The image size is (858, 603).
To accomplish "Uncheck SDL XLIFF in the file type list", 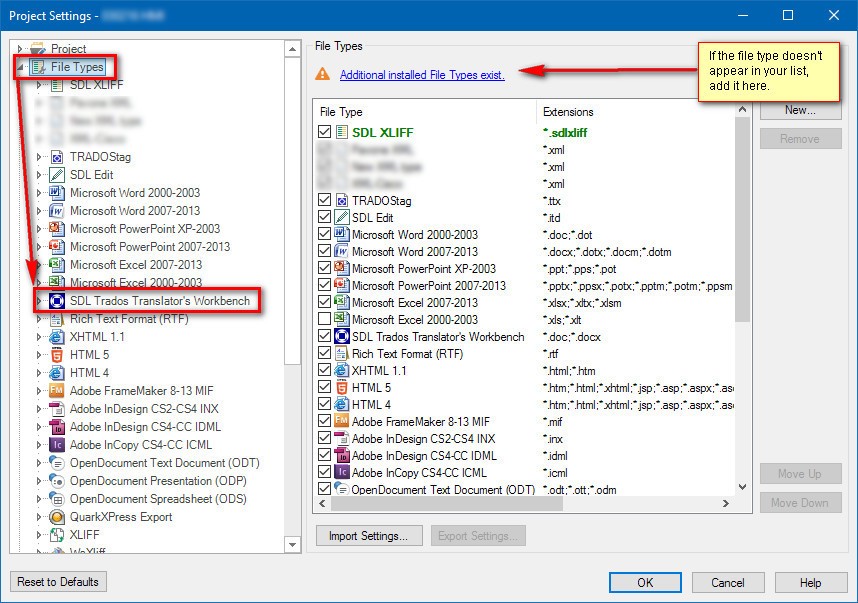I will point(324,132).
